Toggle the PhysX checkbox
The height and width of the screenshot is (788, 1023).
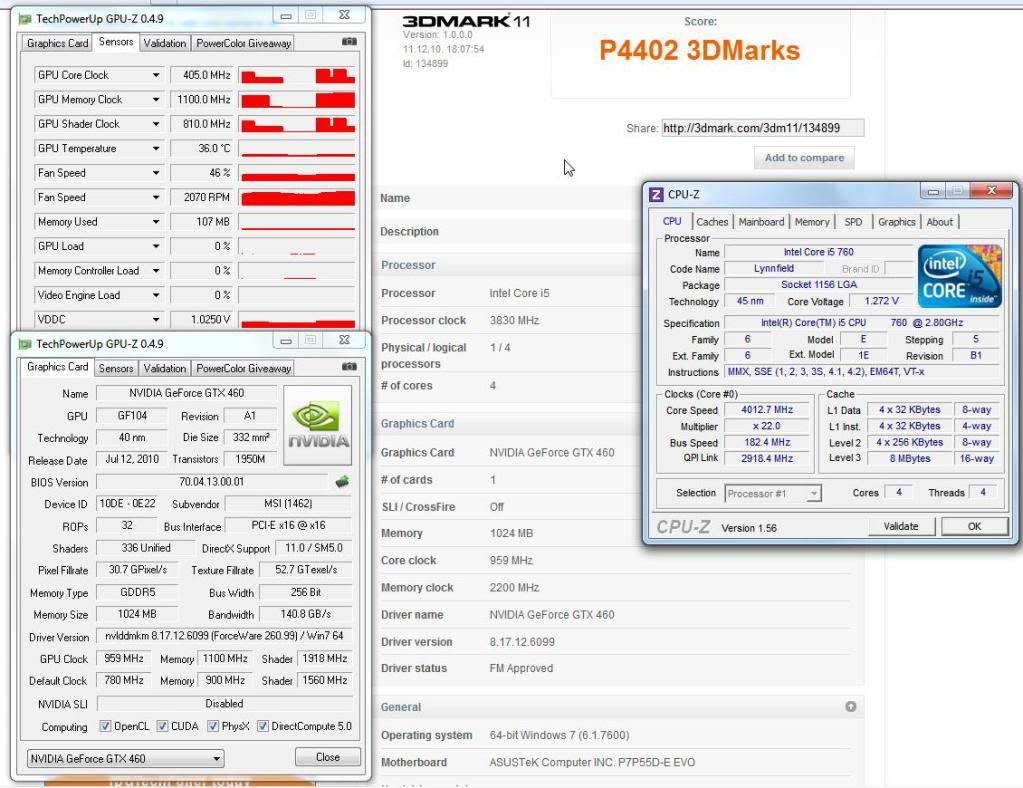point(213,726)
